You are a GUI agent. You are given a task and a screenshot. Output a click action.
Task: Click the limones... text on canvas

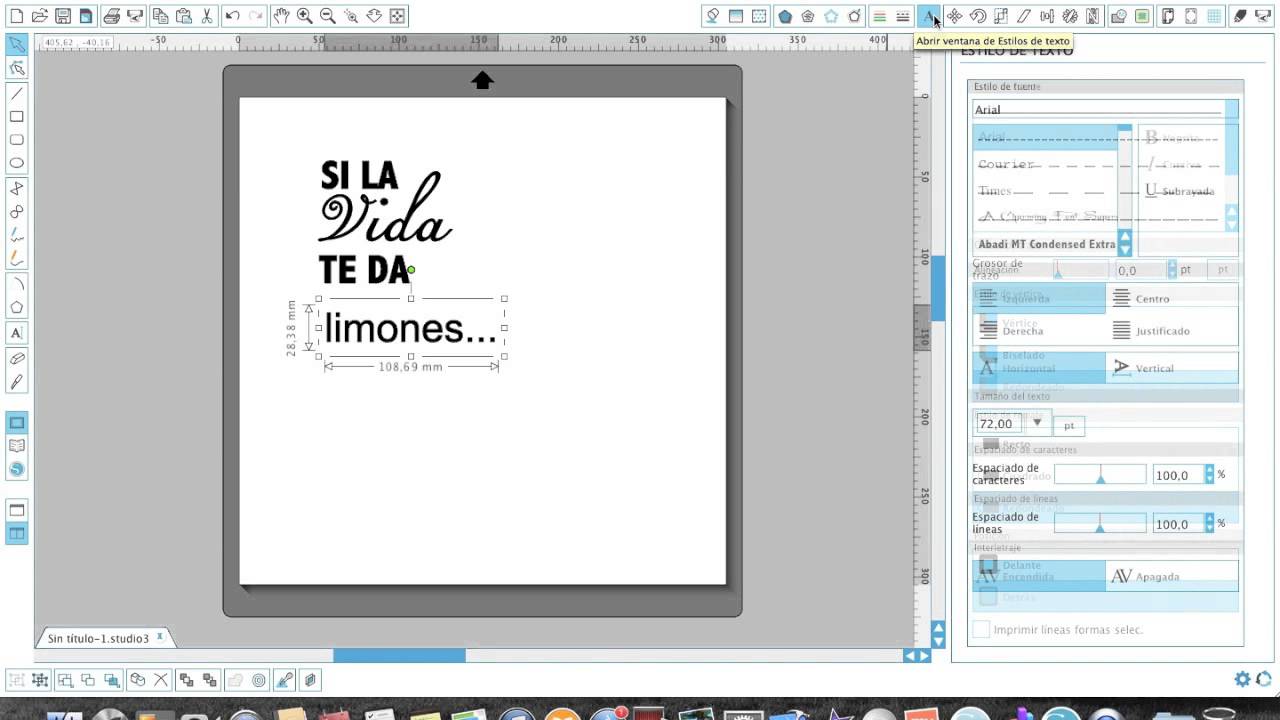point(411,328)
